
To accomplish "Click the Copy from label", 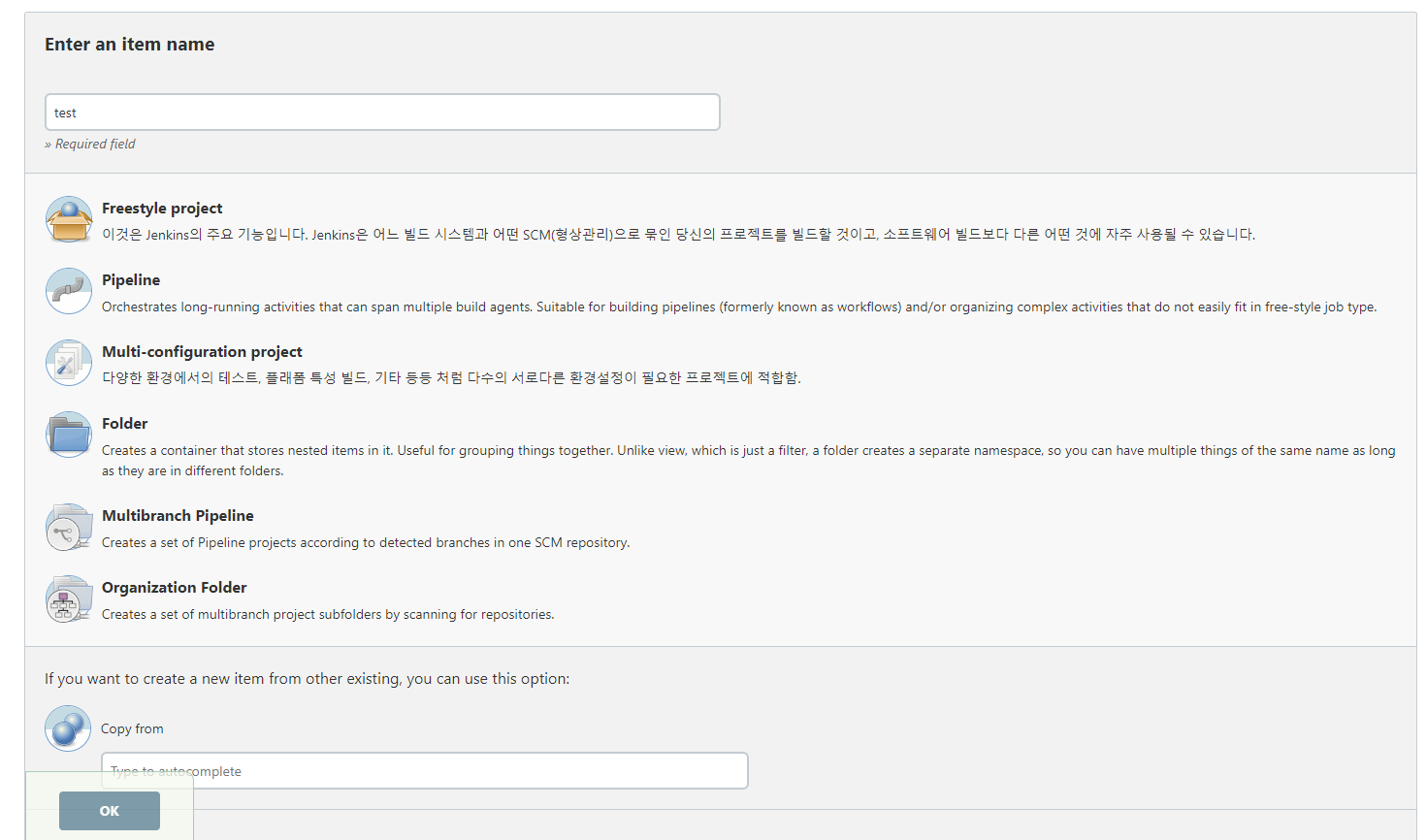I will tap(132, 728).
